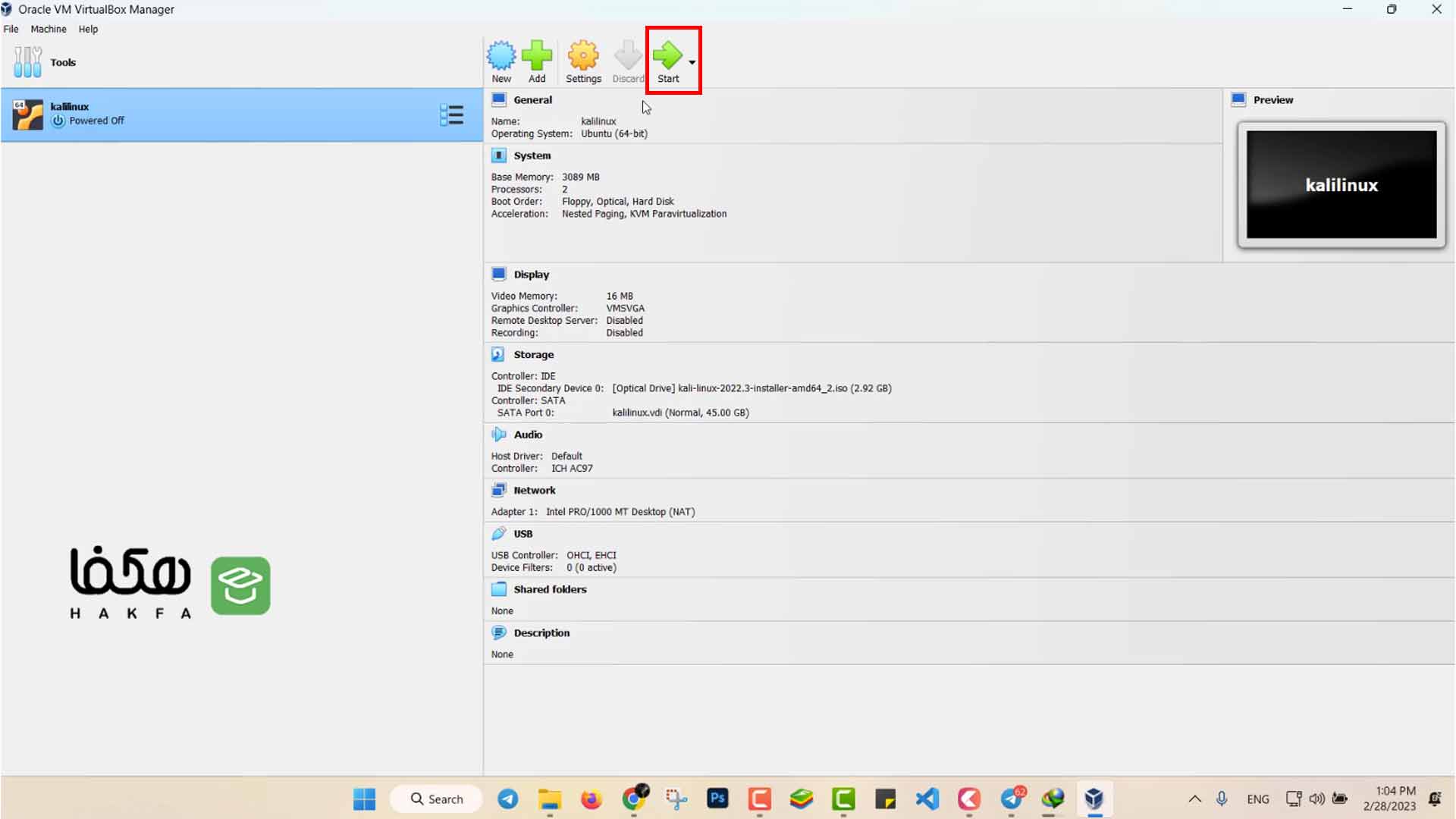The width and height of the screenshot is (1456, 819).
Task: Click the USB plug icon
Action: point(498,534)
